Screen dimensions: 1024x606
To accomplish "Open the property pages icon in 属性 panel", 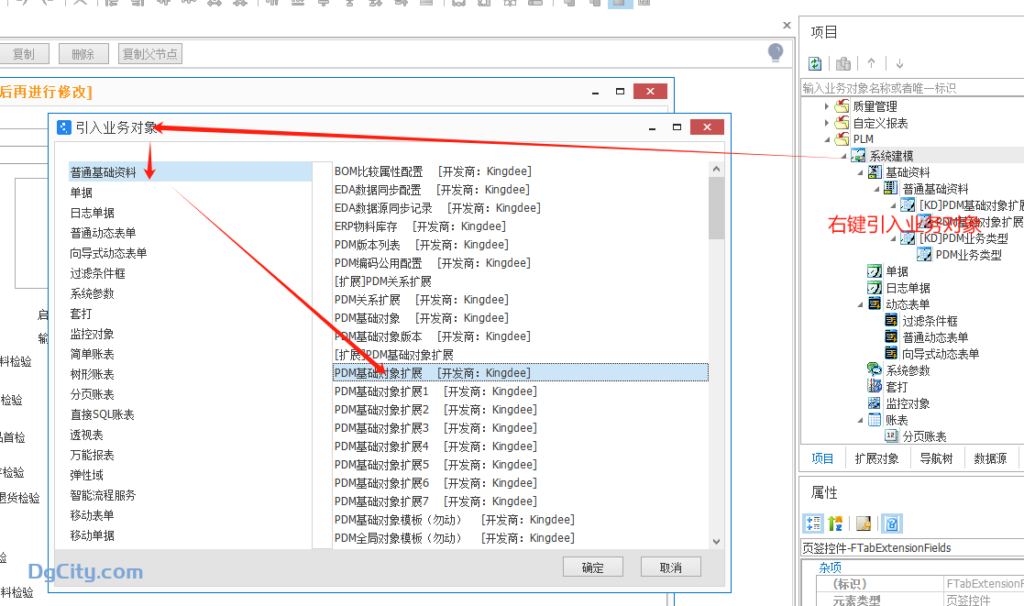I will 863,523.
